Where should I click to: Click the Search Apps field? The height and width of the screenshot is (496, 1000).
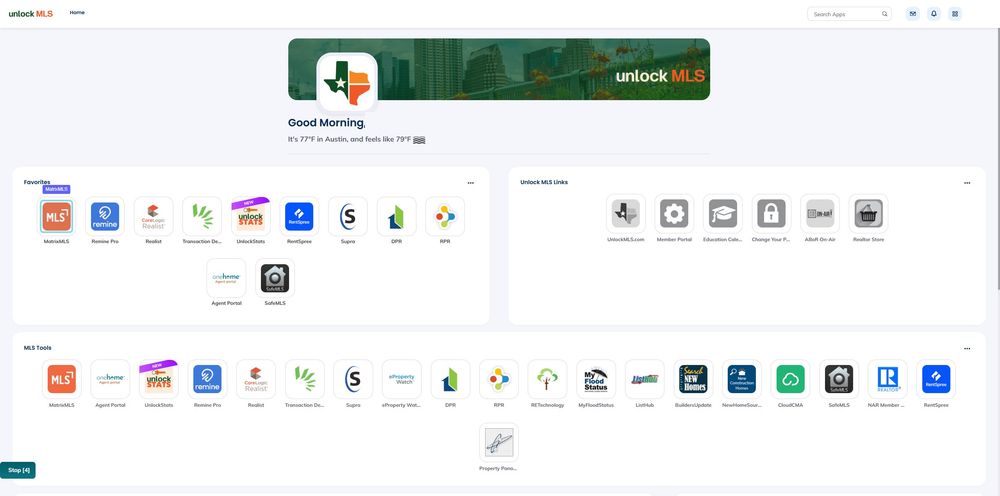click(849, 14)
